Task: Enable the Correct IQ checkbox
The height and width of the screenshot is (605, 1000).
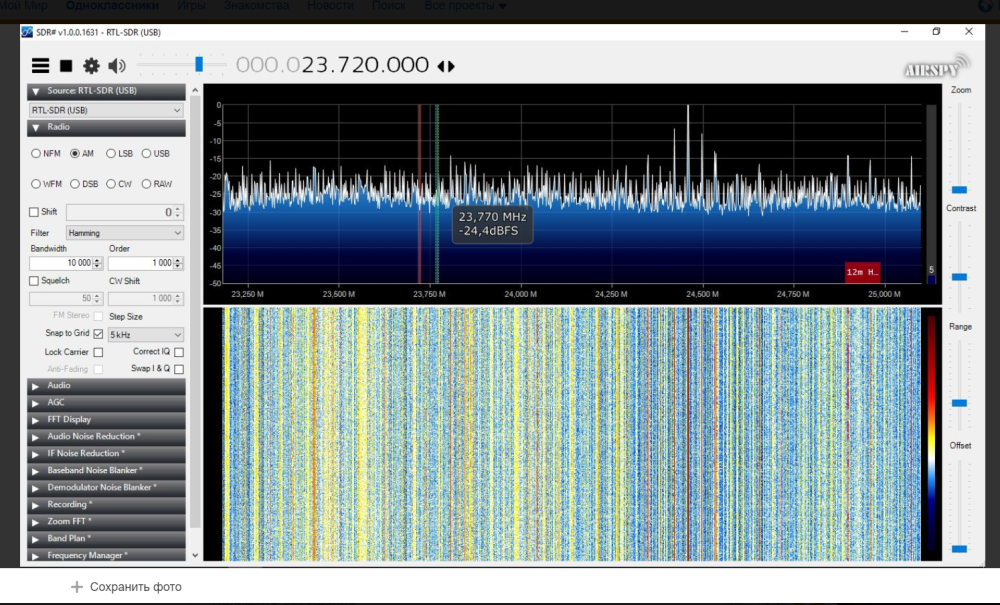Action: point(179,352)
